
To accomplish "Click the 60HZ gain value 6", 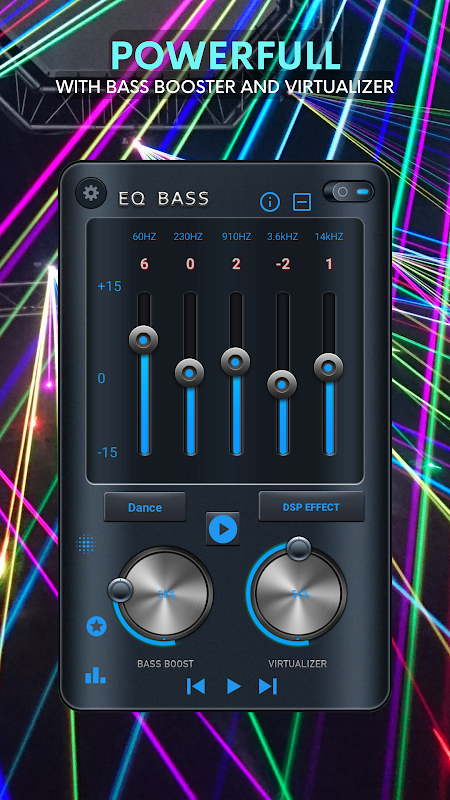I will (144, 264).
